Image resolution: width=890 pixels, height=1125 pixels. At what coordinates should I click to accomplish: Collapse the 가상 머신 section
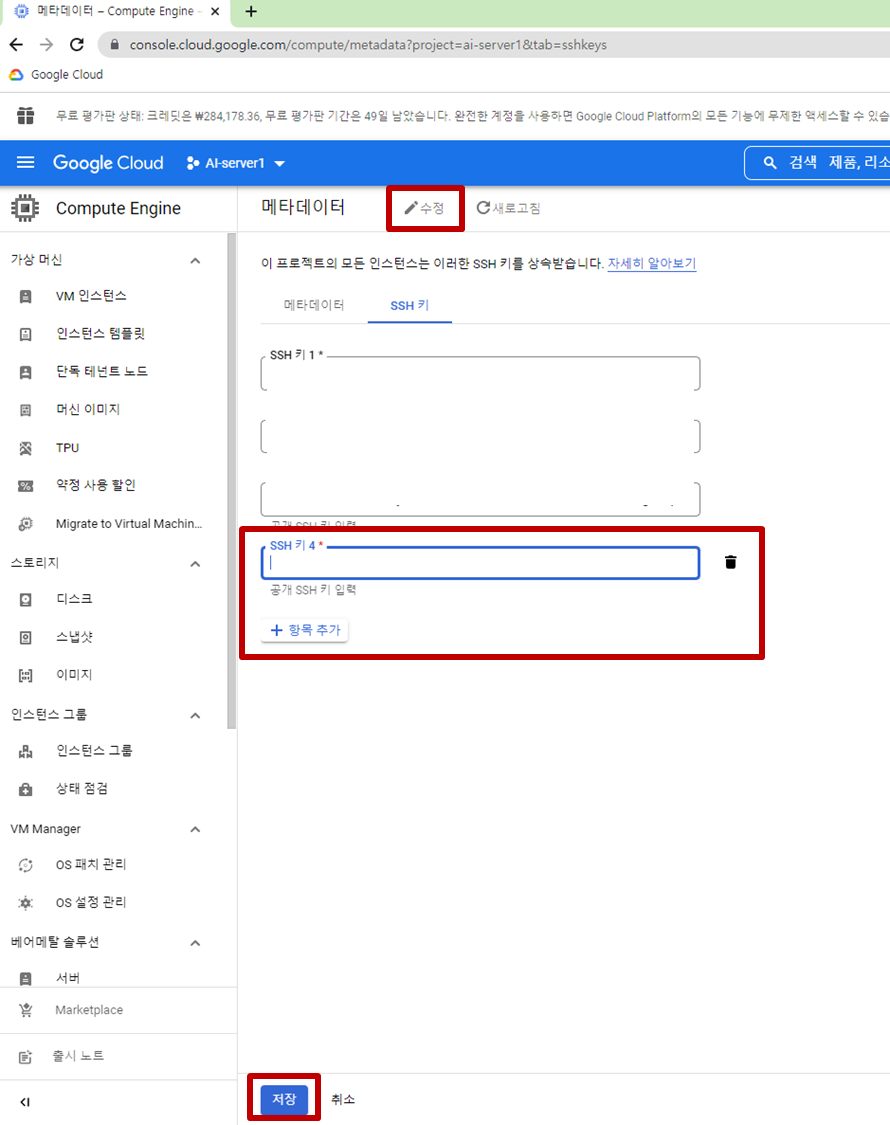click(196, 259)
